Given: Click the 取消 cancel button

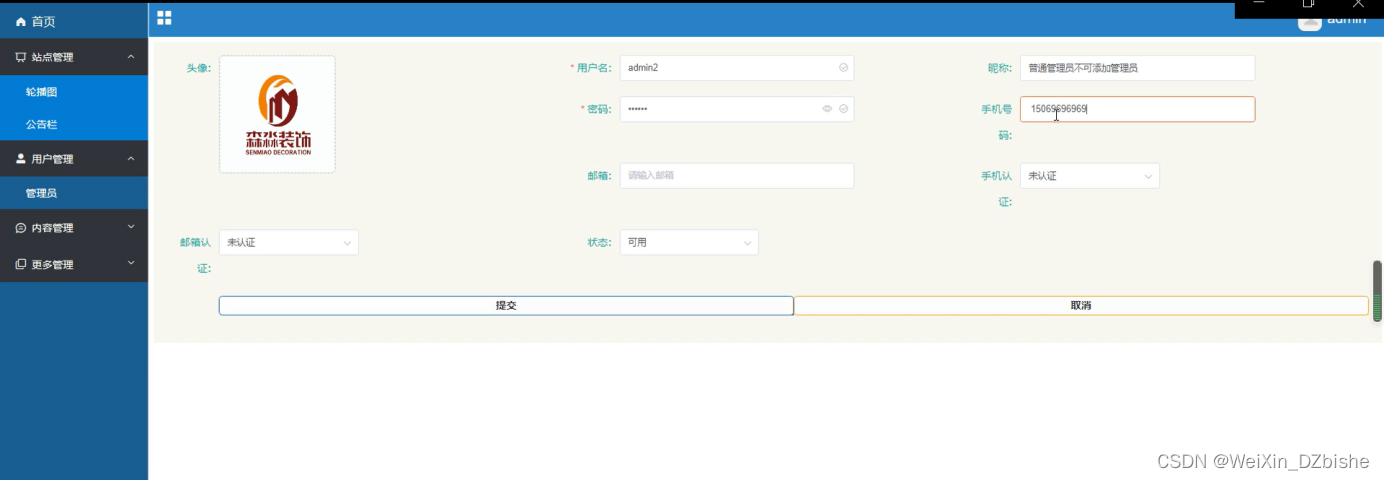Looking at the screenshot, I should (x=1081, y=306).
